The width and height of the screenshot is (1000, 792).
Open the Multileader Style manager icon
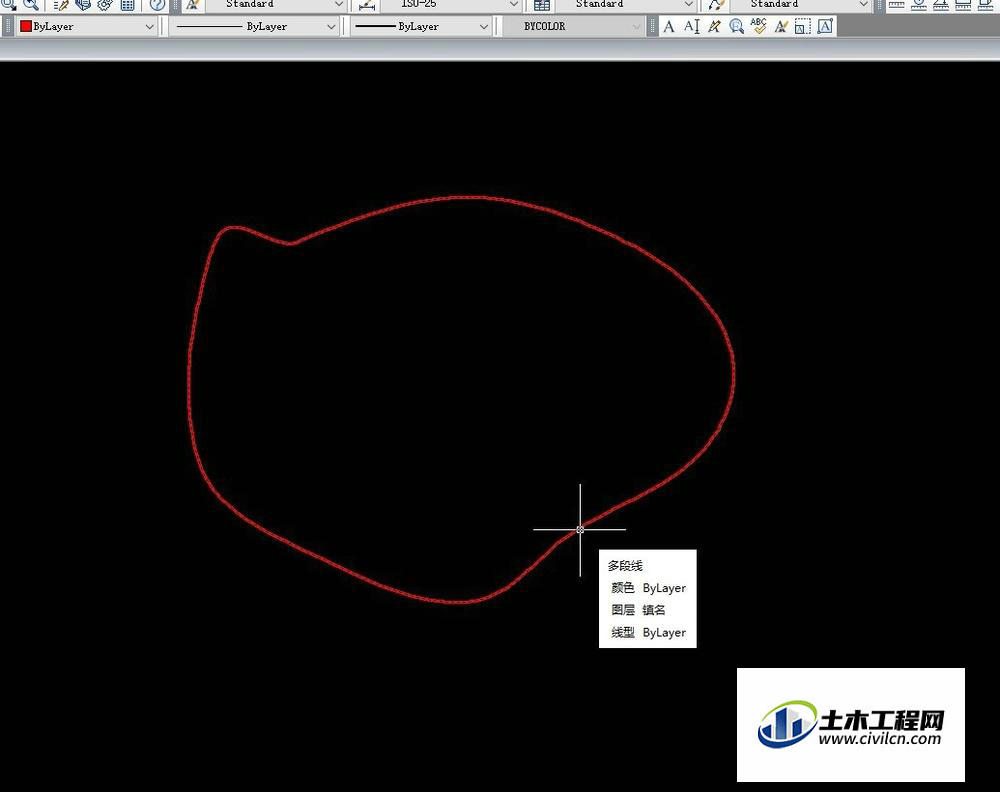click(716, 4)
